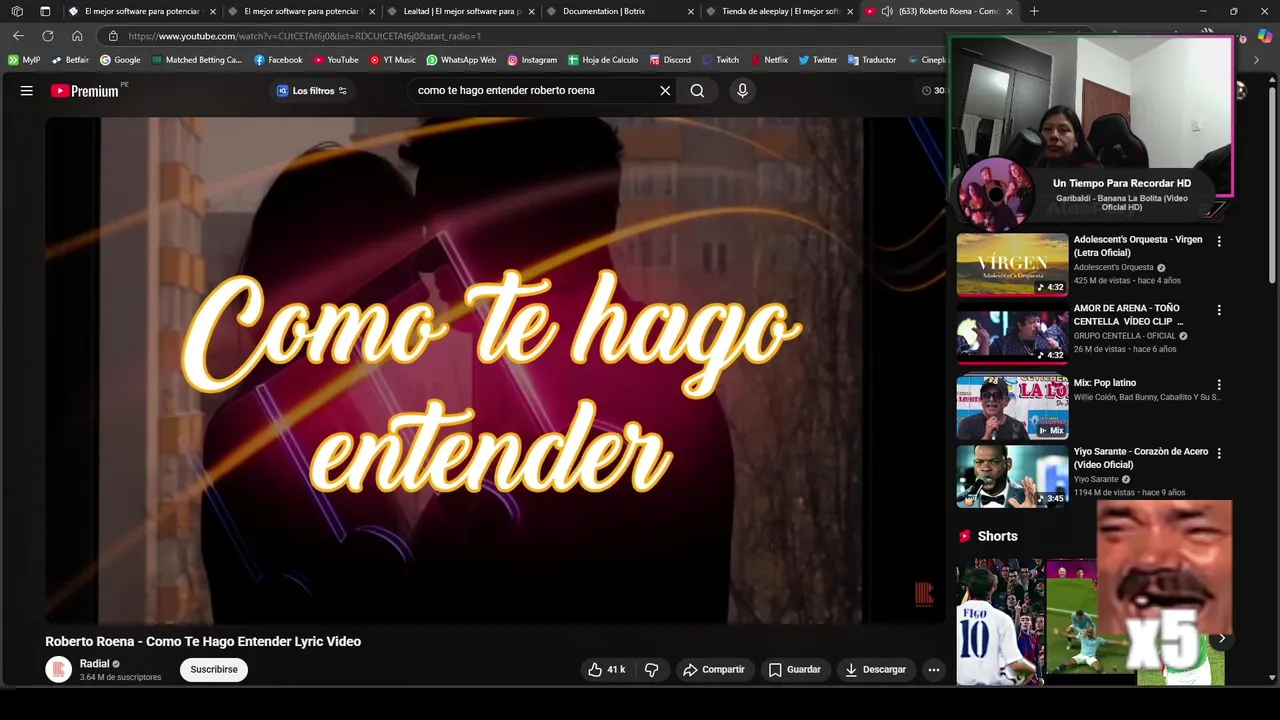Open YouTube bookmark

(336, 60)
